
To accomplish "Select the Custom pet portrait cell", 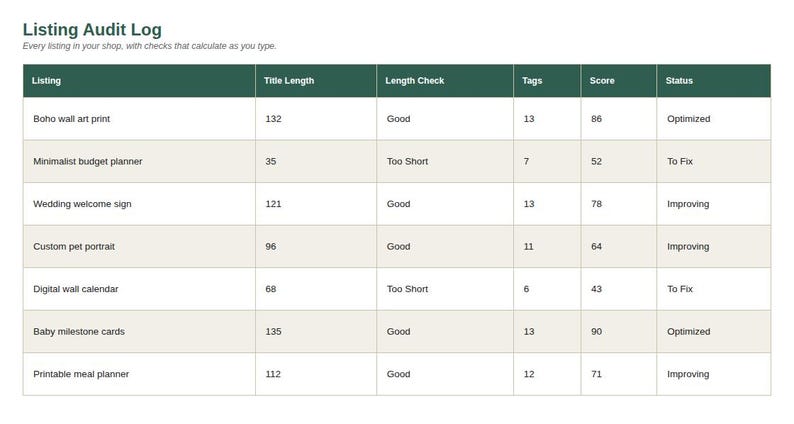I will (139, 247).
